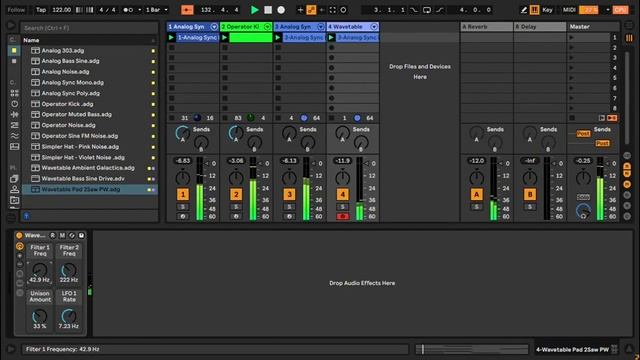
Task: Enable the Key map mode button
Action: click(x=547, y=10)
